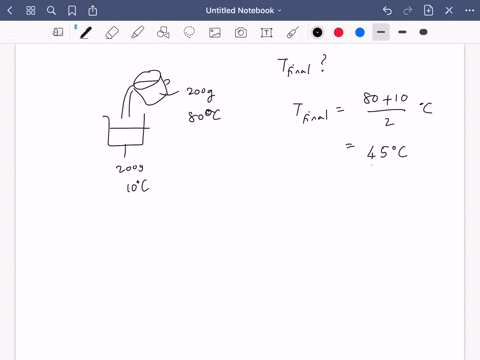The width and height of the screenshot is (480, 360).
Task: Choose the black pen color
Action: tap(317, 32)
